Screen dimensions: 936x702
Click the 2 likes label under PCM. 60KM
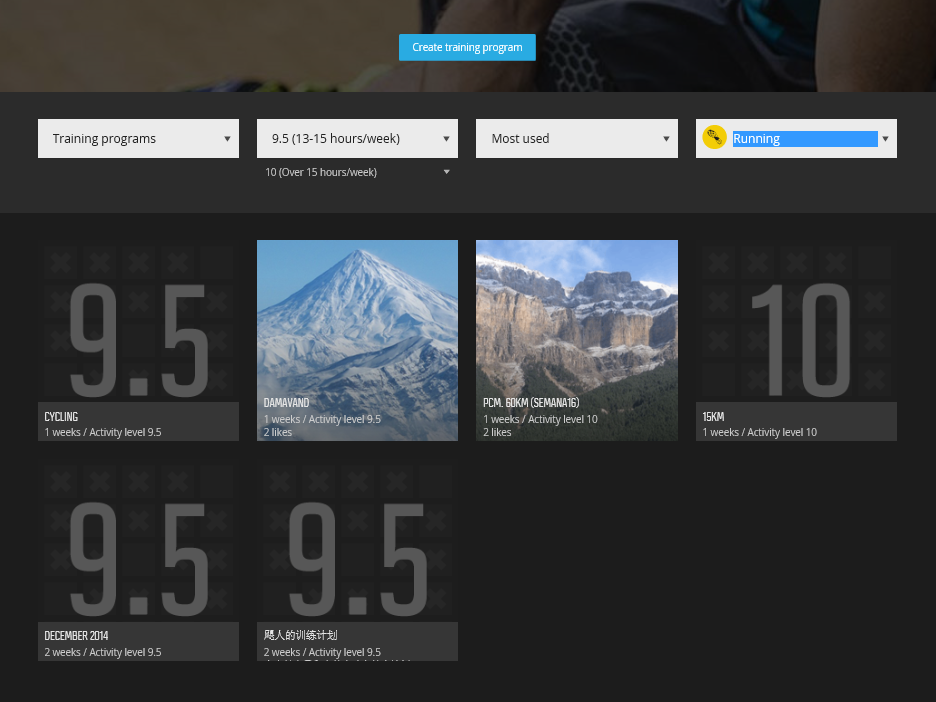497,432
